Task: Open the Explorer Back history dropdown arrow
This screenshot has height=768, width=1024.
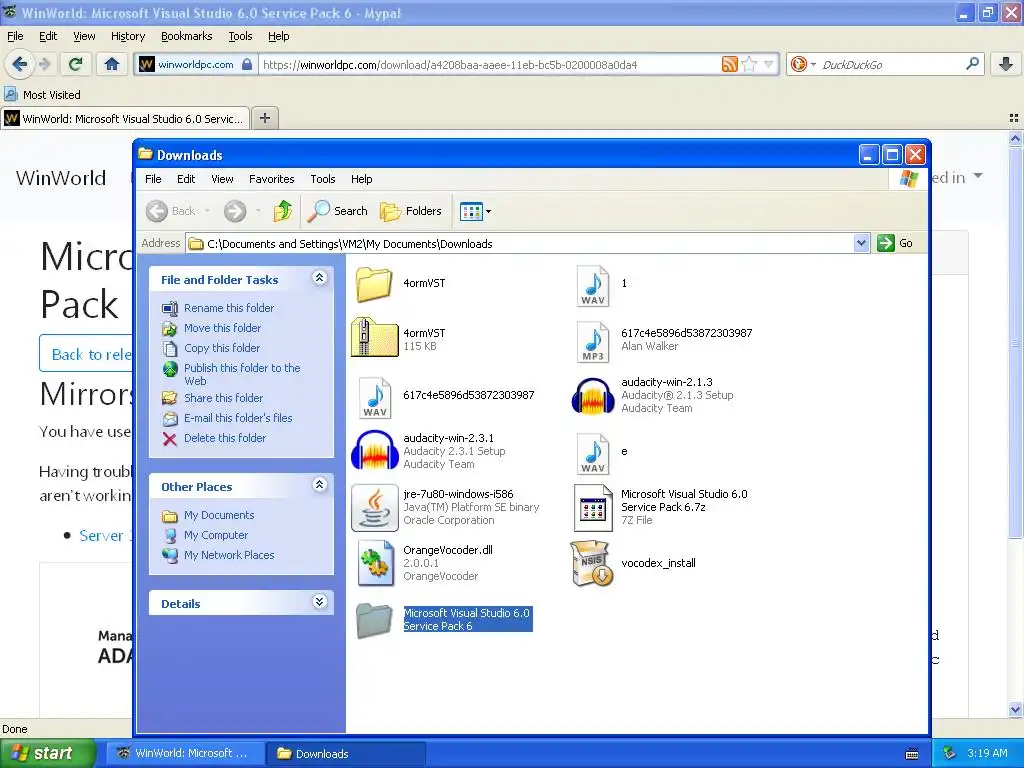Action: [x=208, y=211]
